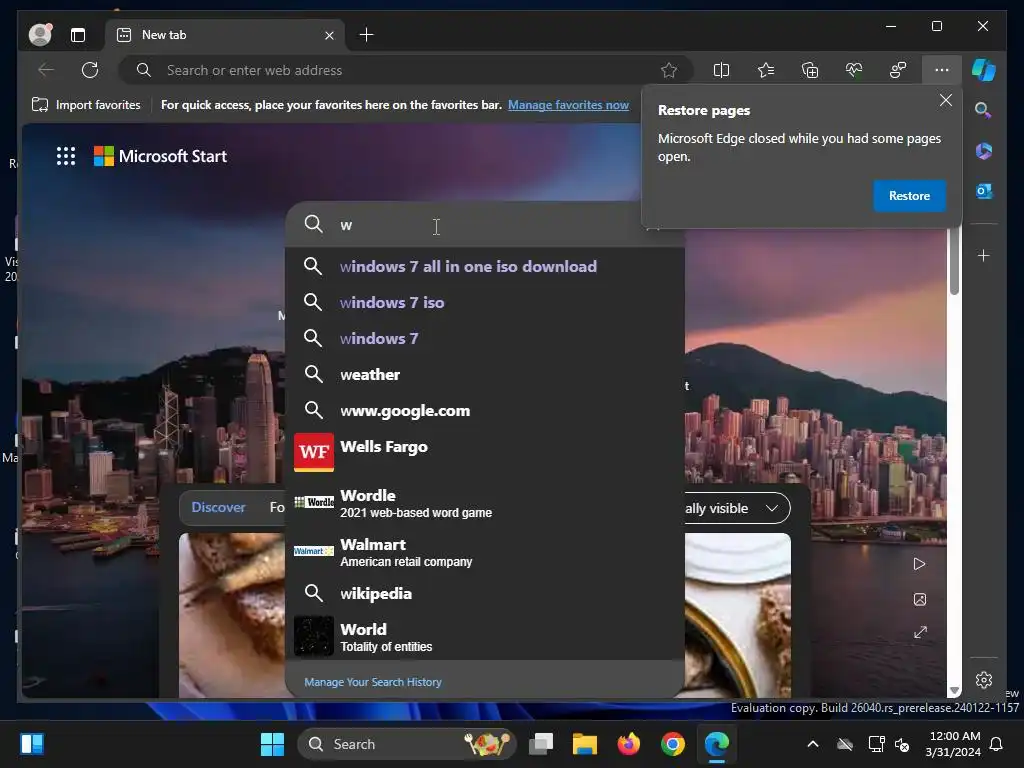This screenshot has height=768, width=1024.
Task: Open a new tab with plus button
Action: point(366,35)
